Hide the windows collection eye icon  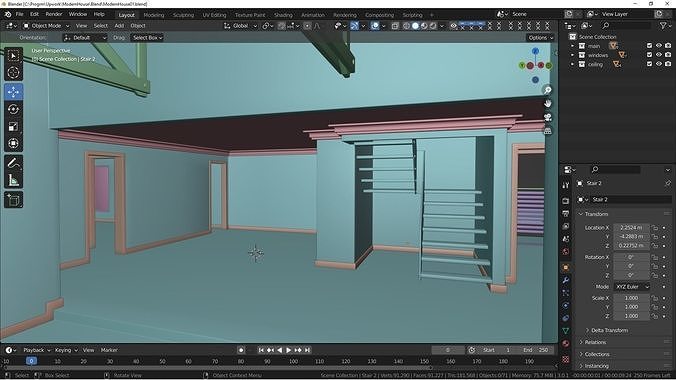click(x=659, y=55)
